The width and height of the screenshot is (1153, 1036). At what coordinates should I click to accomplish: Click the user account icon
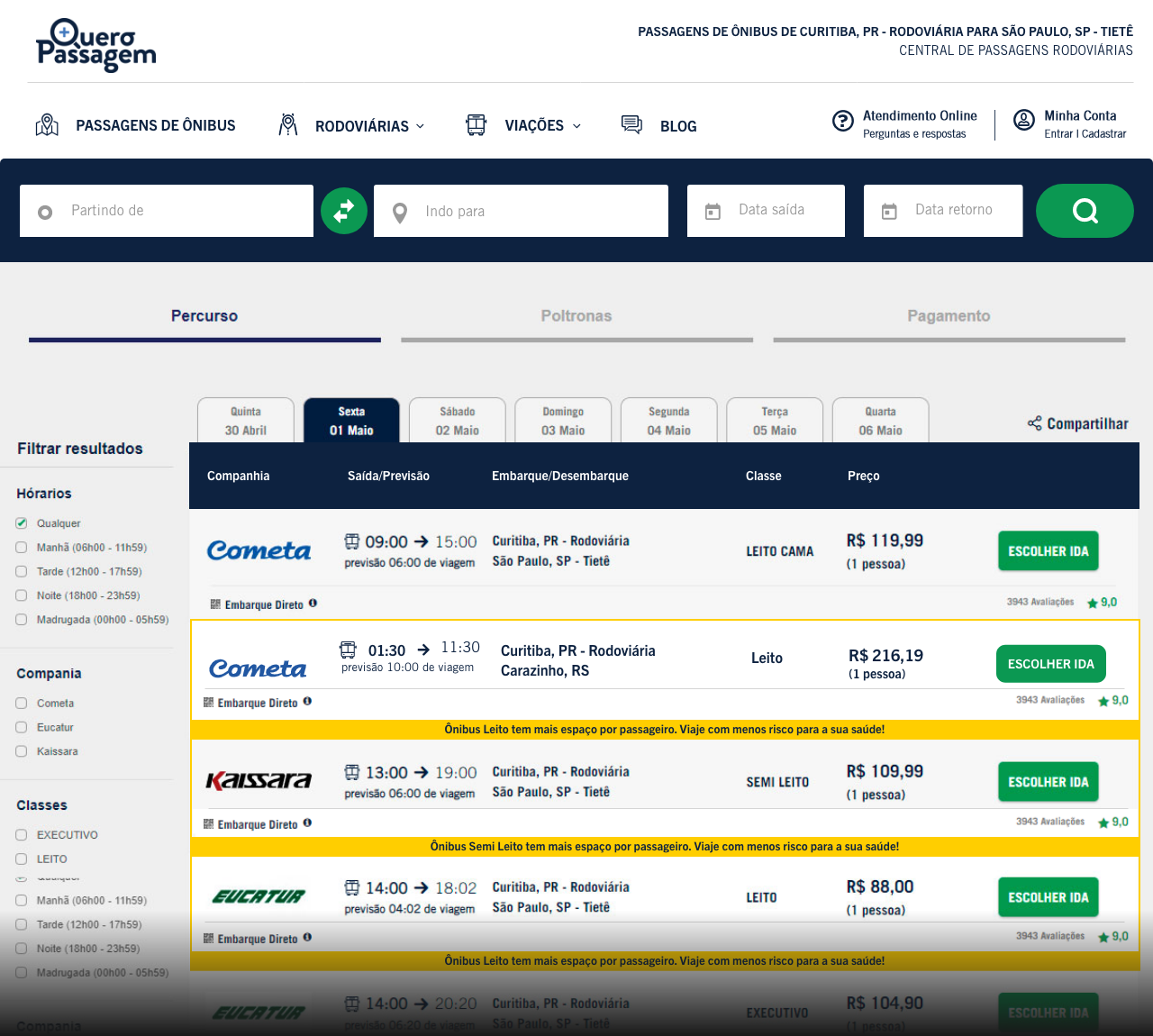click(1024, 120)
